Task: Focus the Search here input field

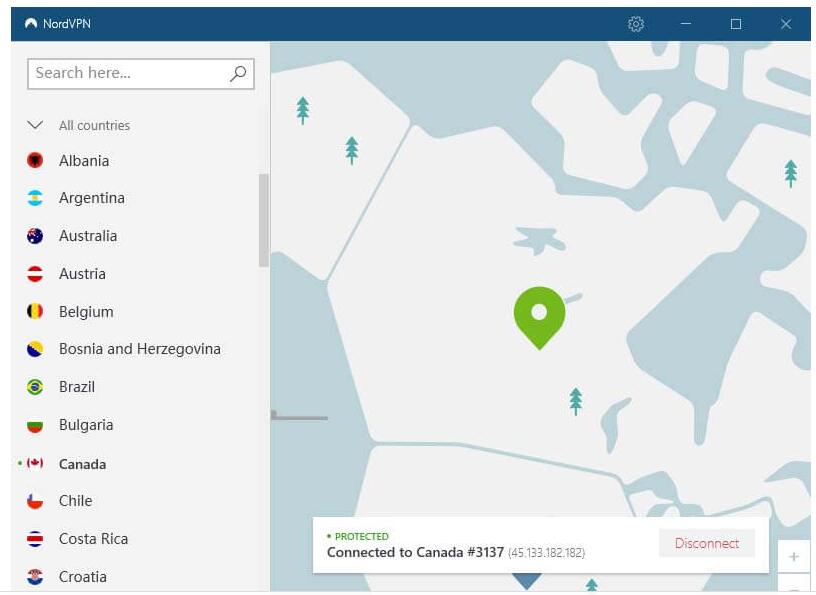Action: click(x=141, y=73)
